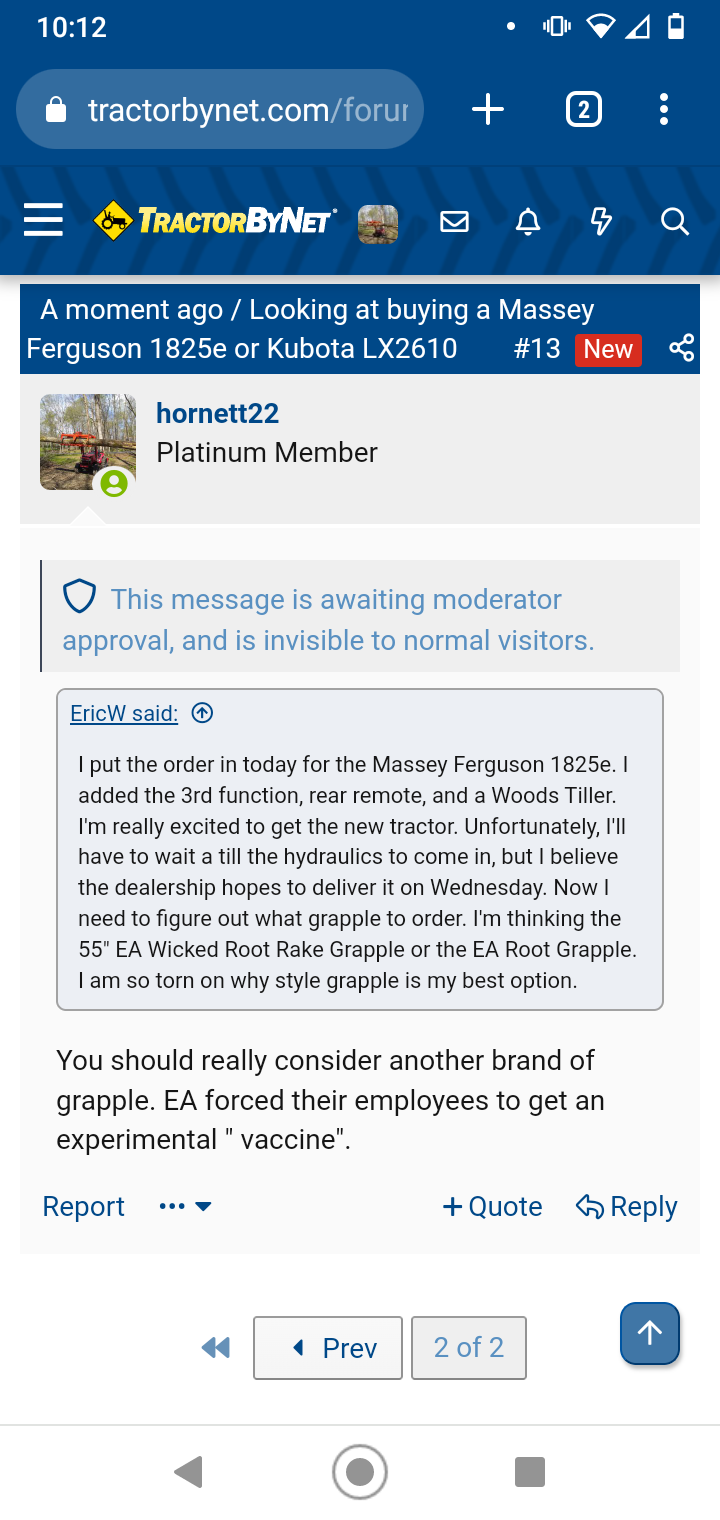Open the hamburger navigation menu
Viewport: 720px width, 1520px height.
[x=43, y=221]
